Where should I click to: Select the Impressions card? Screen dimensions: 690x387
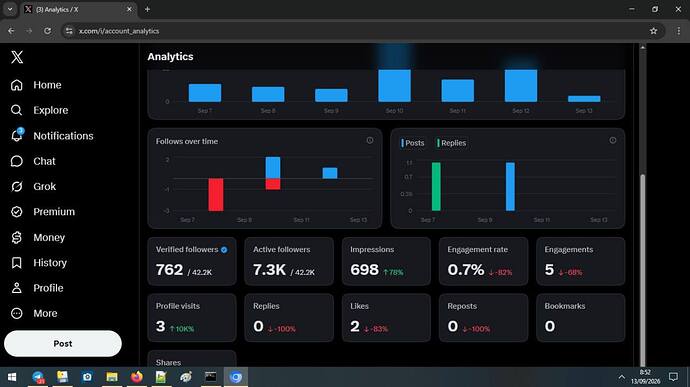pos(386,261)
